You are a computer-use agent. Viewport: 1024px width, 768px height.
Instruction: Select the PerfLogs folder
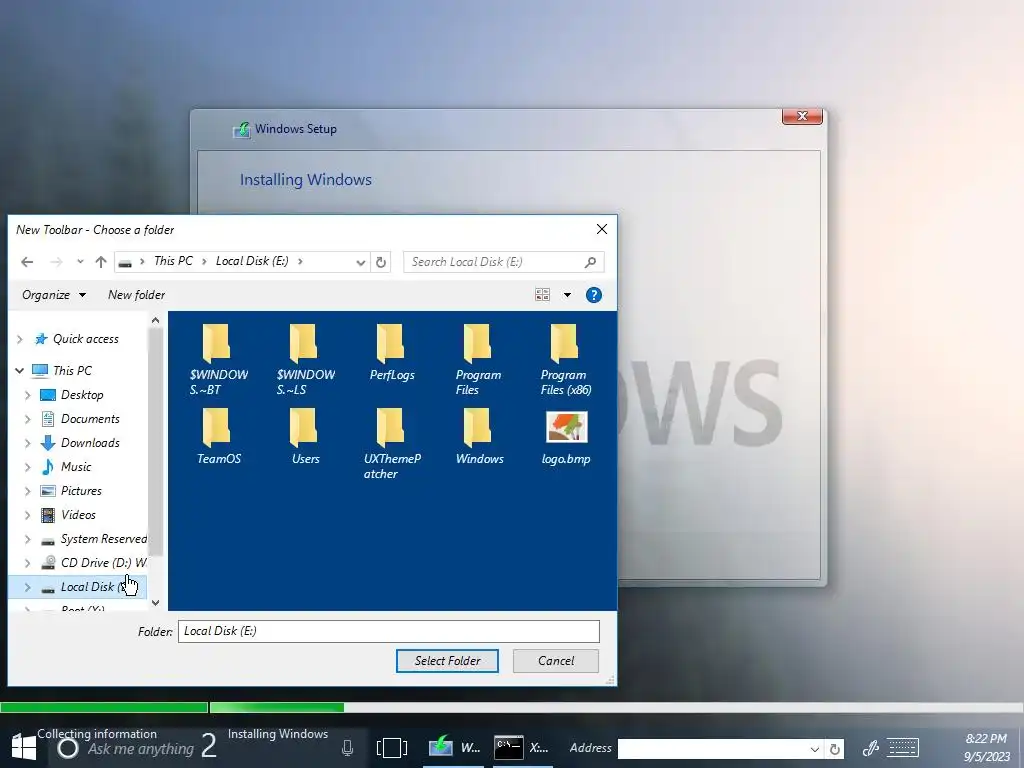click(392, 353)
